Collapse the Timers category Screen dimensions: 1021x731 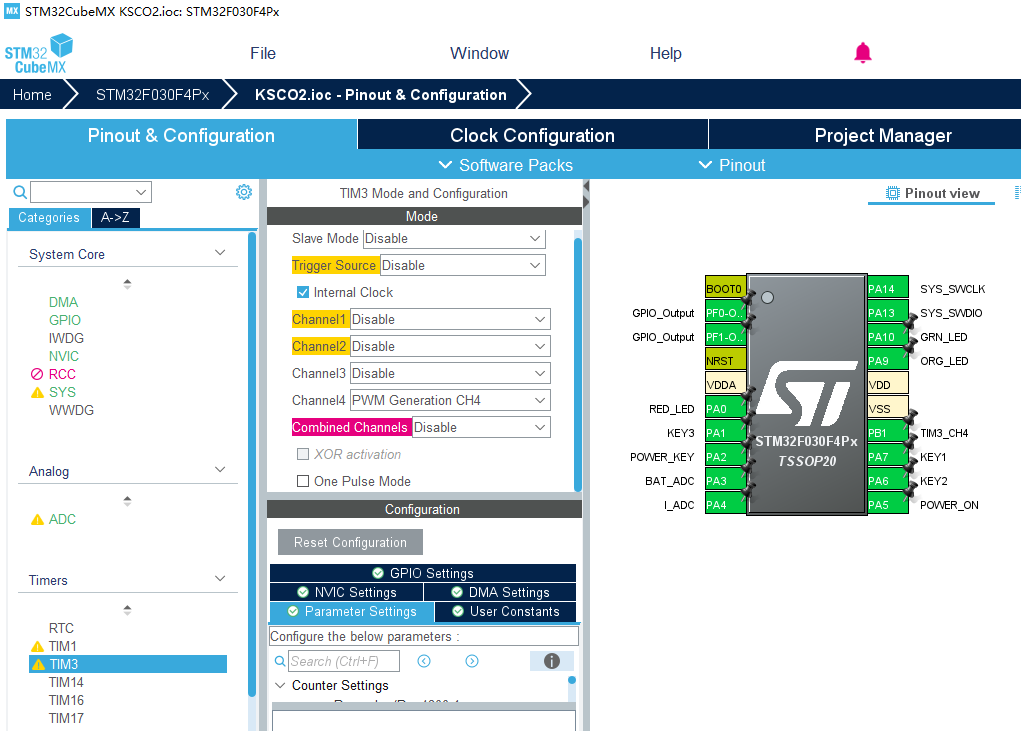pos(220,579)
